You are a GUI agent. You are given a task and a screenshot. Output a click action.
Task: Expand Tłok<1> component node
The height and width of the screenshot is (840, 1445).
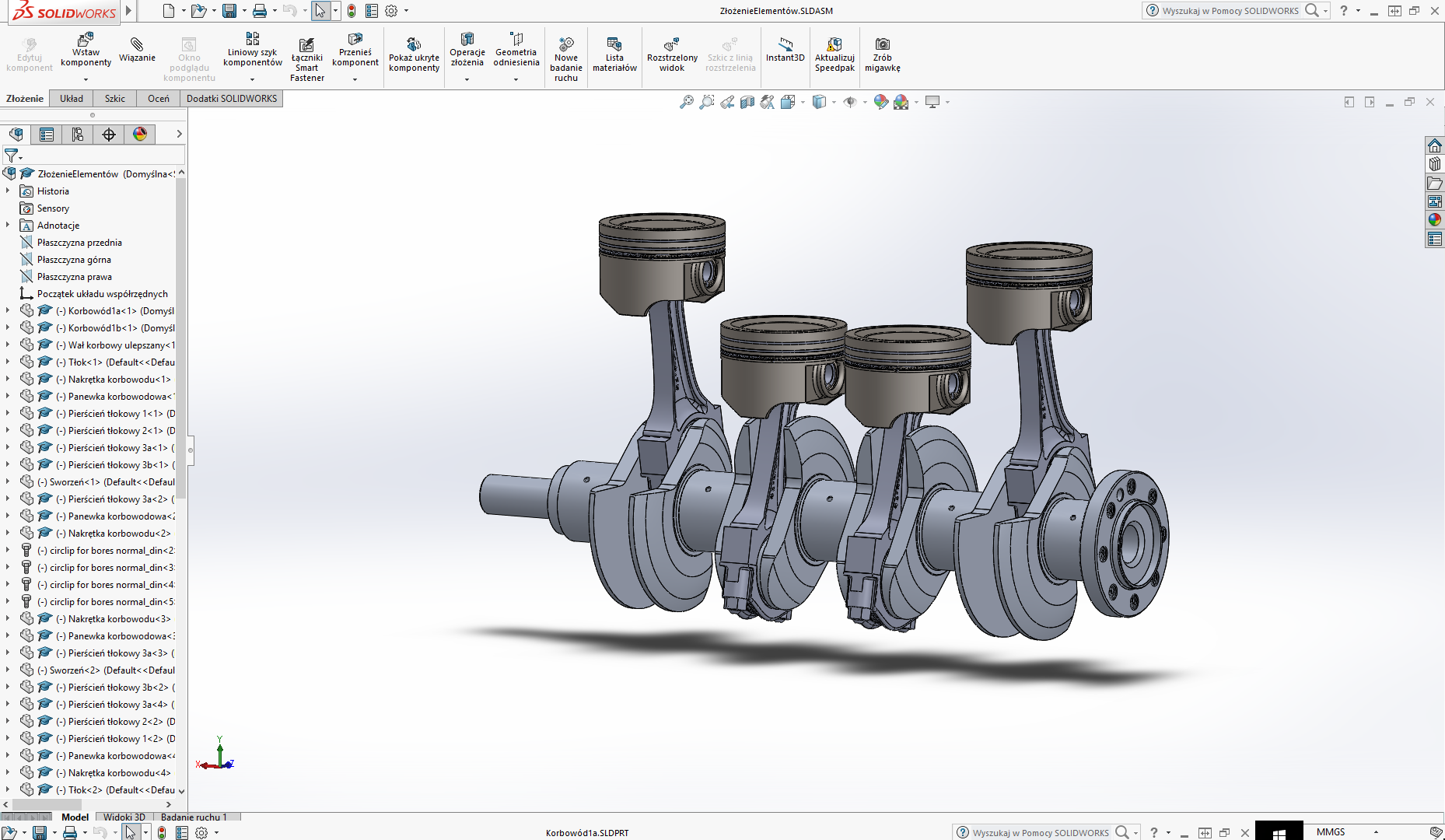coord(8,362)
